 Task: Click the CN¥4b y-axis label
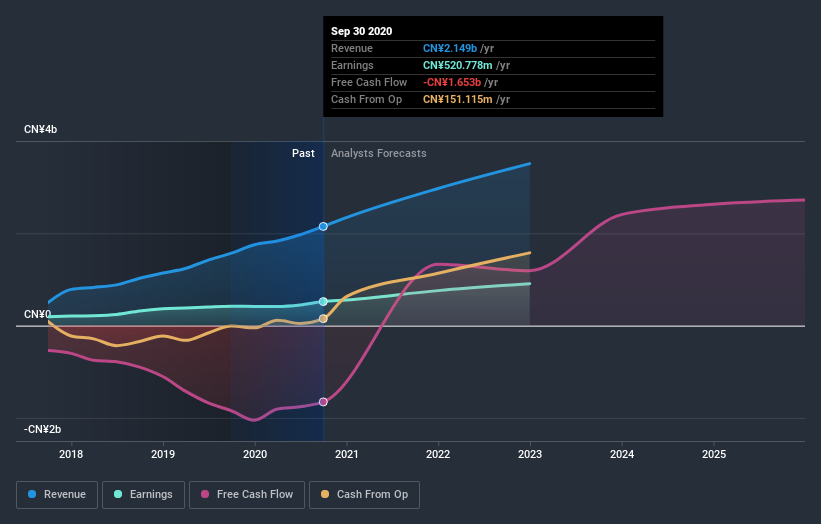41,130
